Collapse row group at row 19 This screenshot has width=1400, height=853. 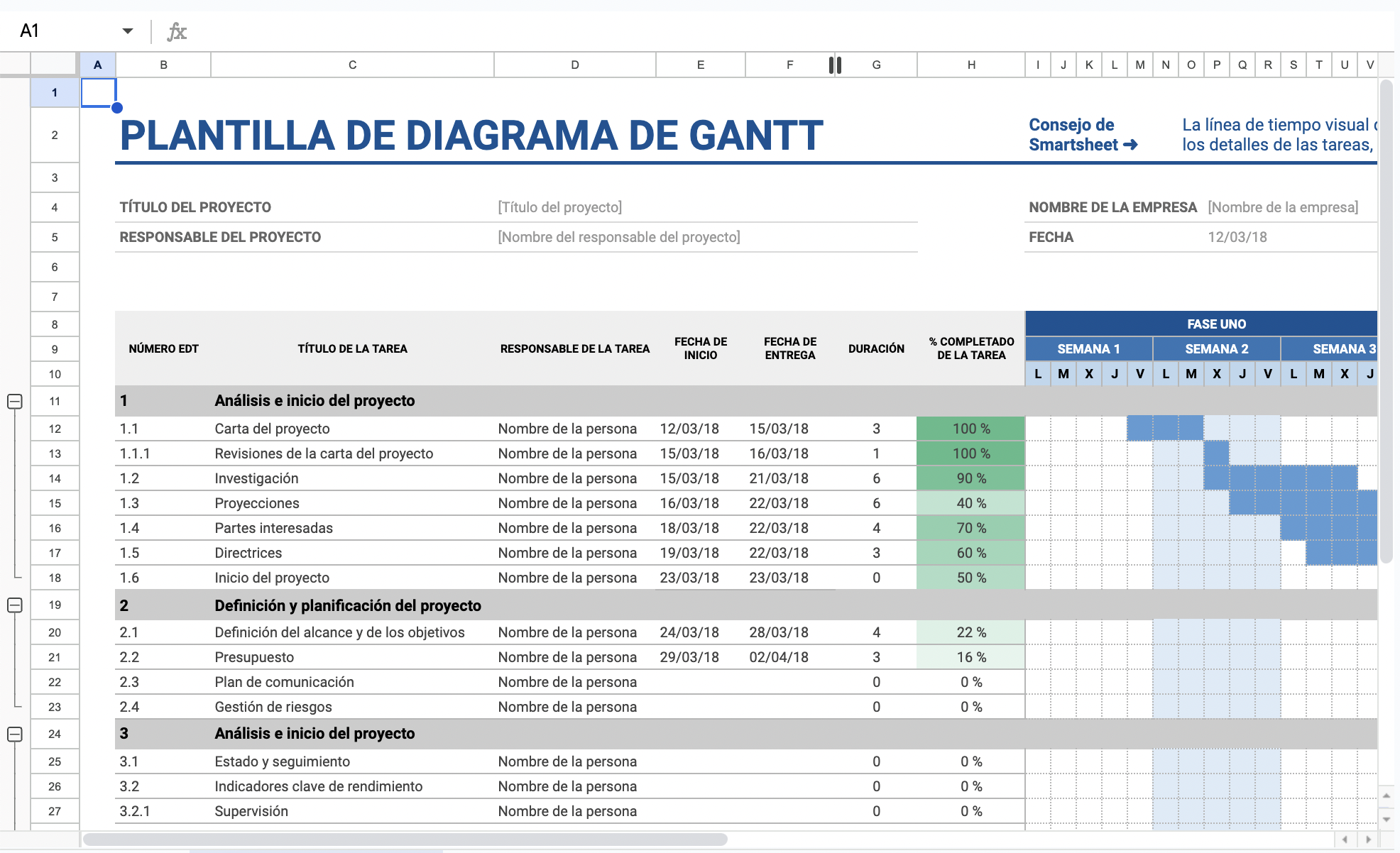coord(14,605)
